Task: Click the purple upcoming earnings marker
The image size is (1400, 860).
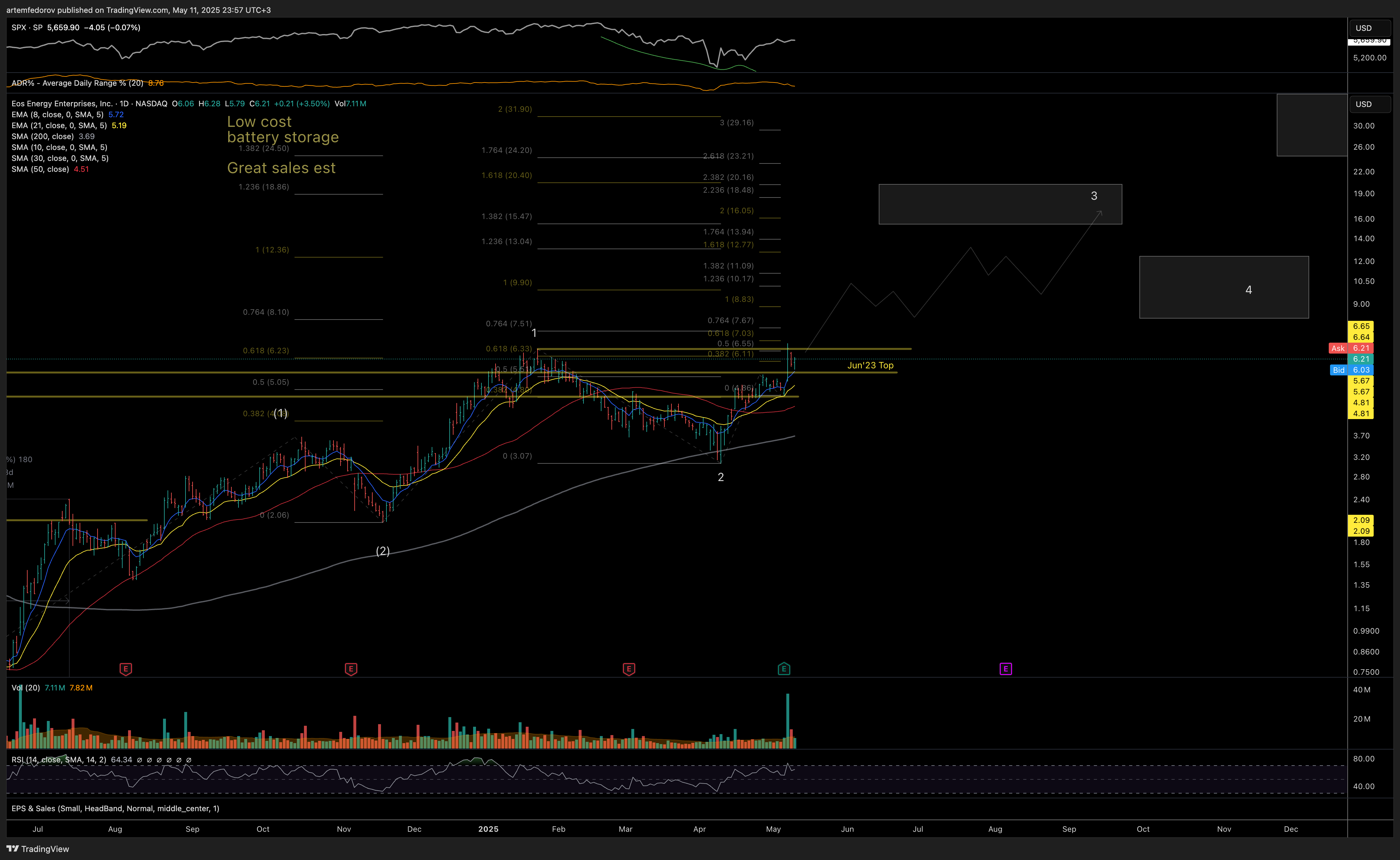Action: point(1006,669)
